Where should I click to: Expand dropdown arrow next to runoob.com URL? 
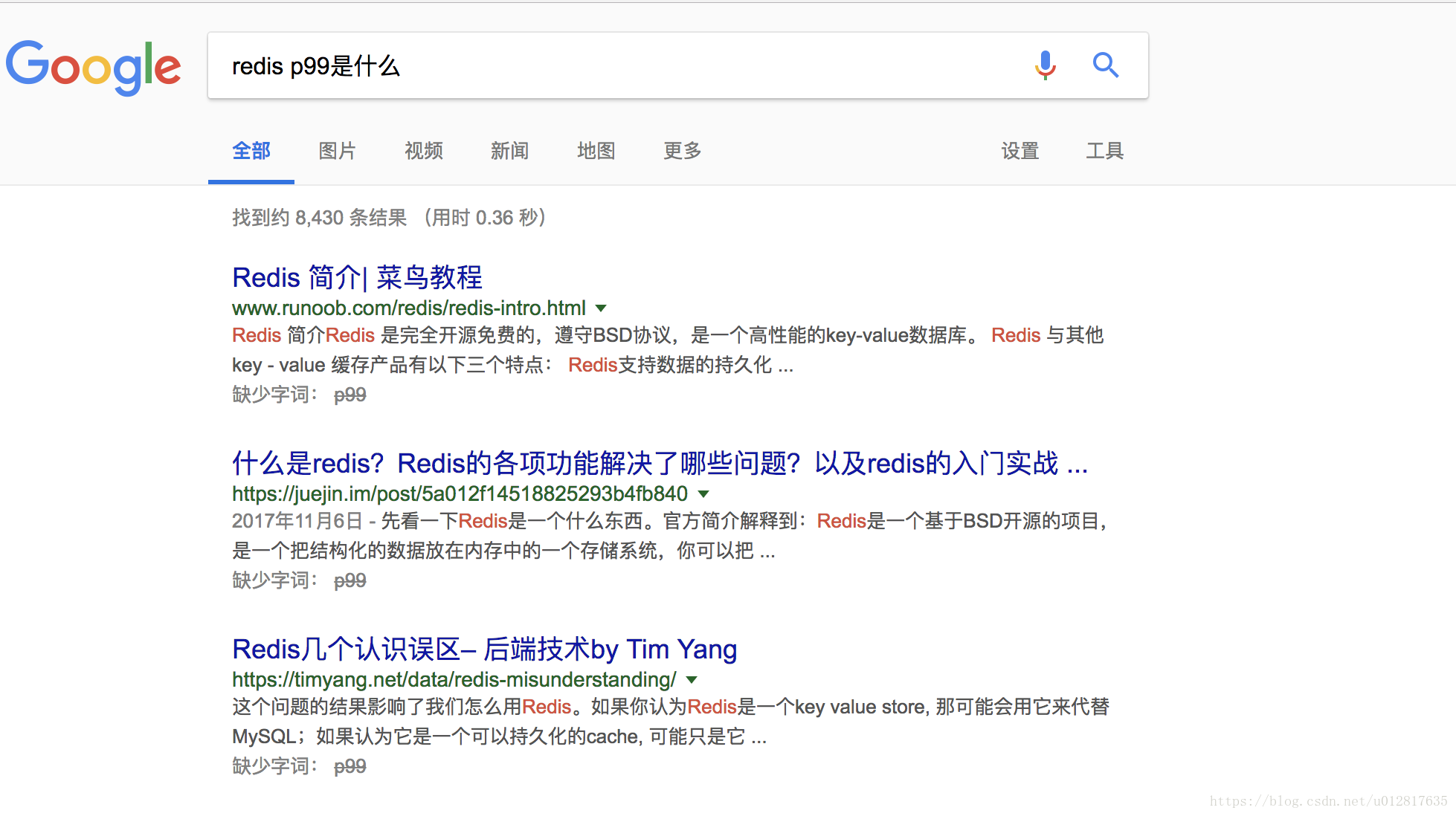[x=602, y=308]
